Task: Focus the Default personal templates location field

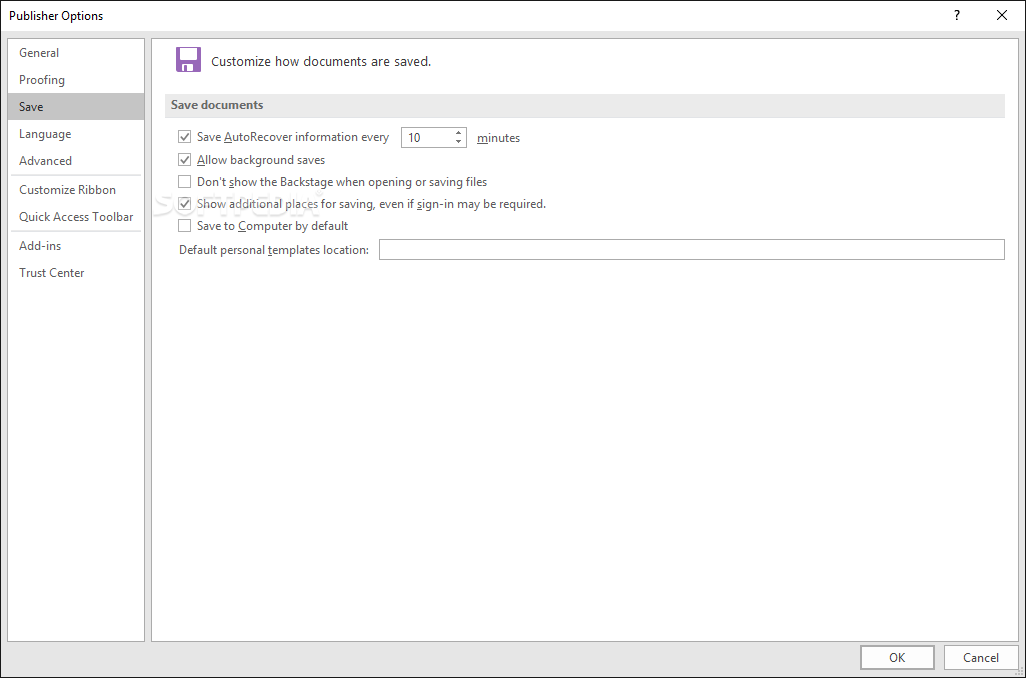Action: 692,249
